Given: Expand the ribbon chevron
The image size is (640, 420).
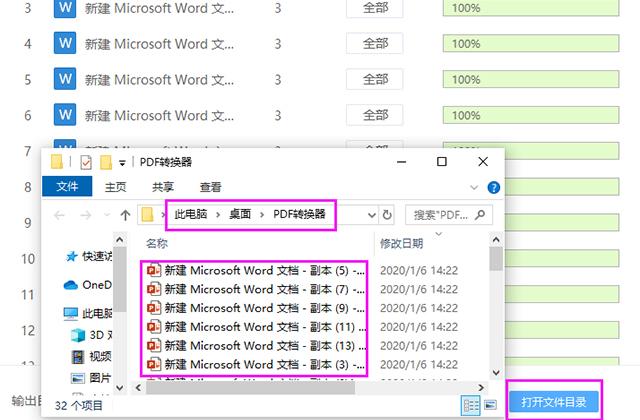Looking at the screenshot, I should 474,188.
